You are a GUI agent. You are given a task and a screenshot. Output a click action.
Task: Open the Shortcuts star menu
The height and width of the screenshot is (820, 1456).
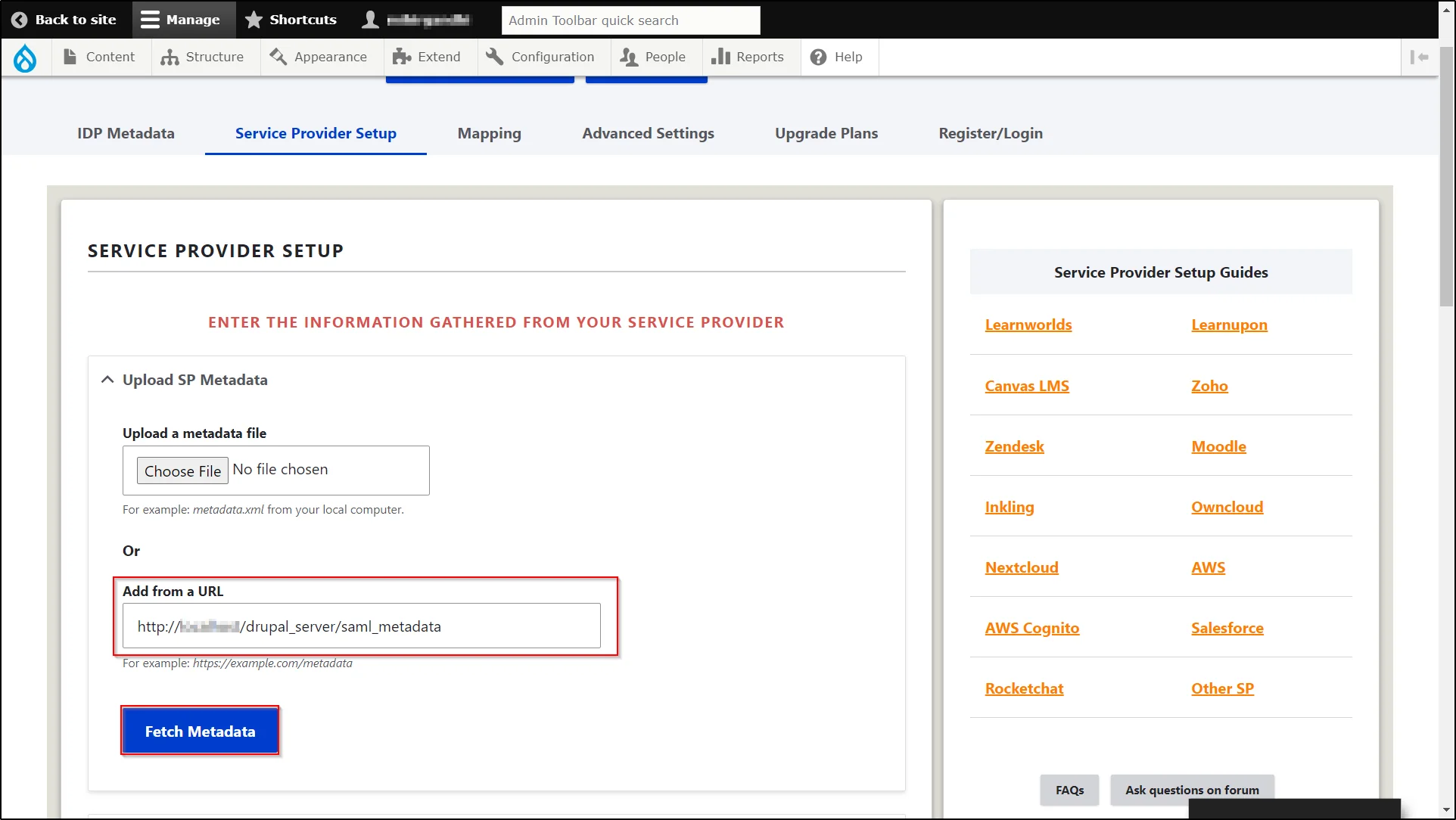[x=291, y=20]
